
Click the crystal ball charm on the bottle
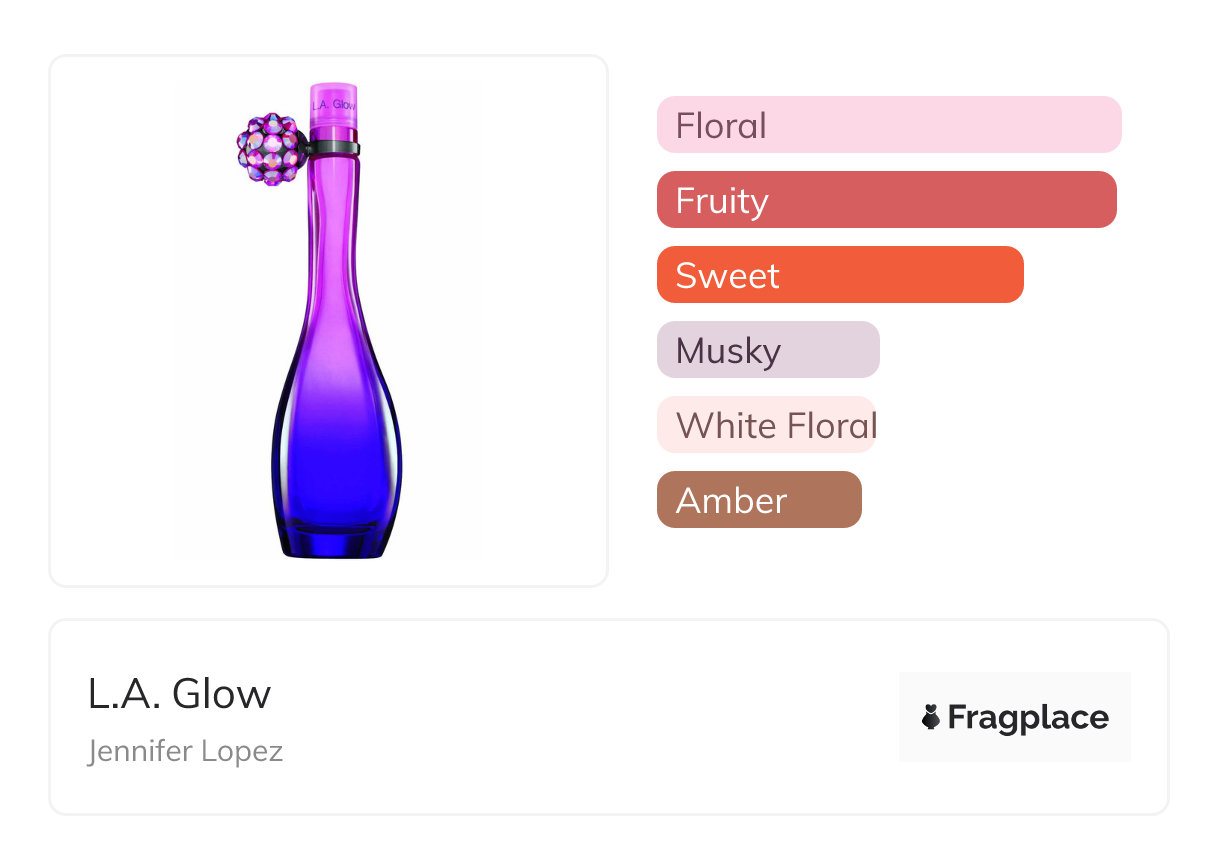tap(268, 149)
